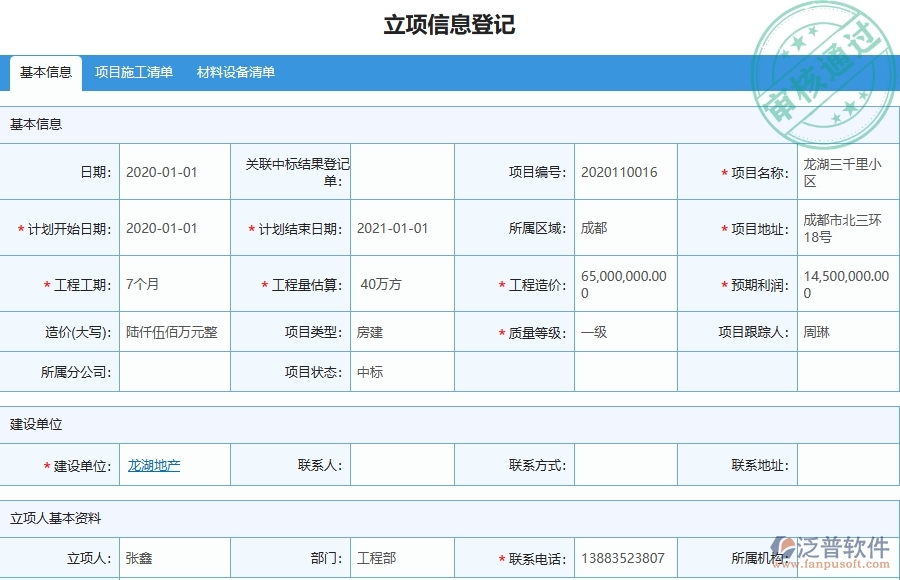Select the 所属区域 field showing 成都
Viewport: 900px width, 580px height.
point(622,227)
